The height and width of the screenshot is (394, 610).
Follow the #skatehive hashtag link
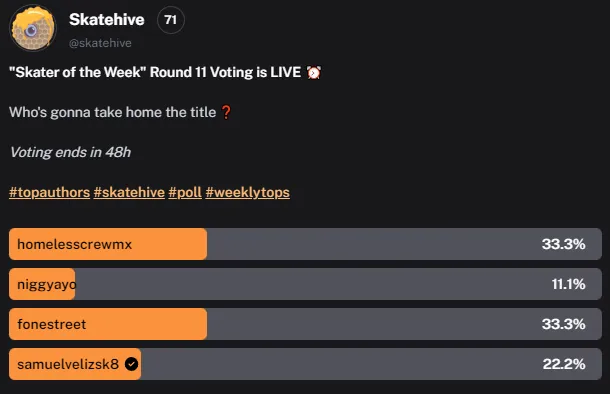click(x=129, y=192)
